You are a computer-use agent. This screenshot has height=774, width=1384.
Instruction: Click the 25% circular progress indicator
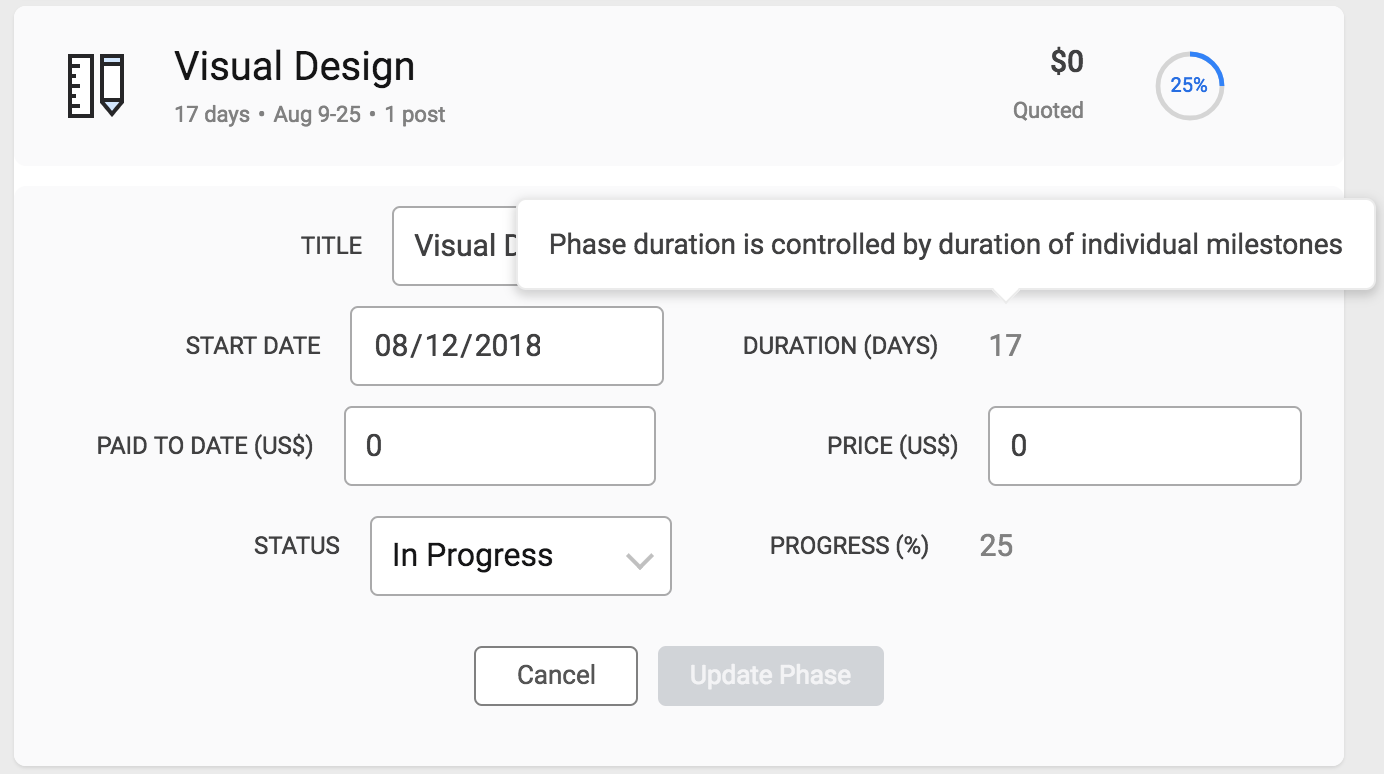coord(1189,86)
